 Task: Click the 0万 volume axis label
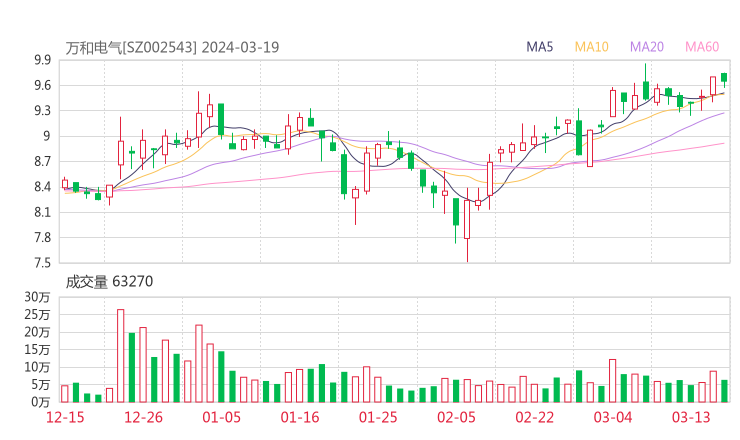coord(41,402)
